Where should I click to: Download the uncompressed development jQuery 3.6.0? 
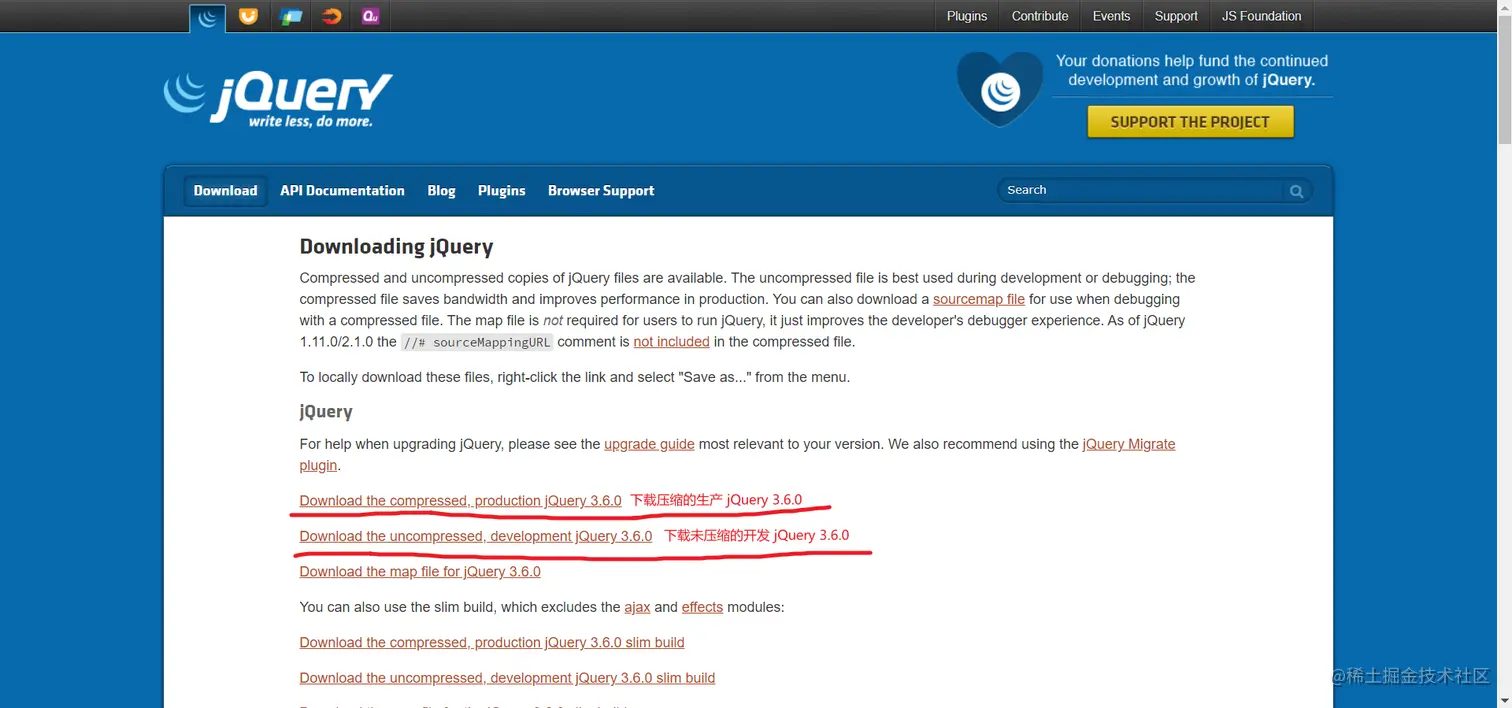click(476, 536)
